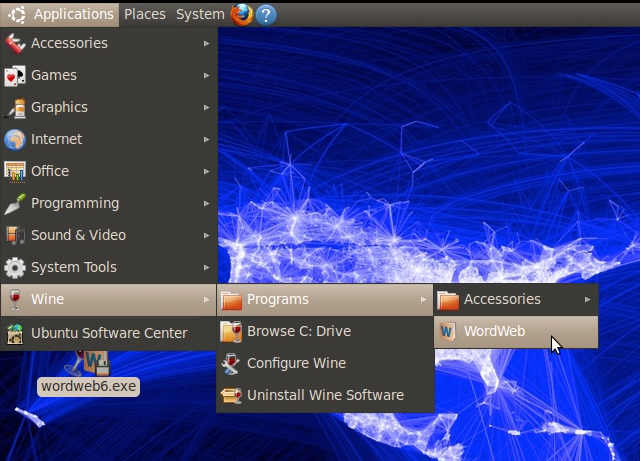The height and width of the screenshot is (461, 641).
Task: Click the wordweb6.exe file label
Action: [x=88, y=386]
